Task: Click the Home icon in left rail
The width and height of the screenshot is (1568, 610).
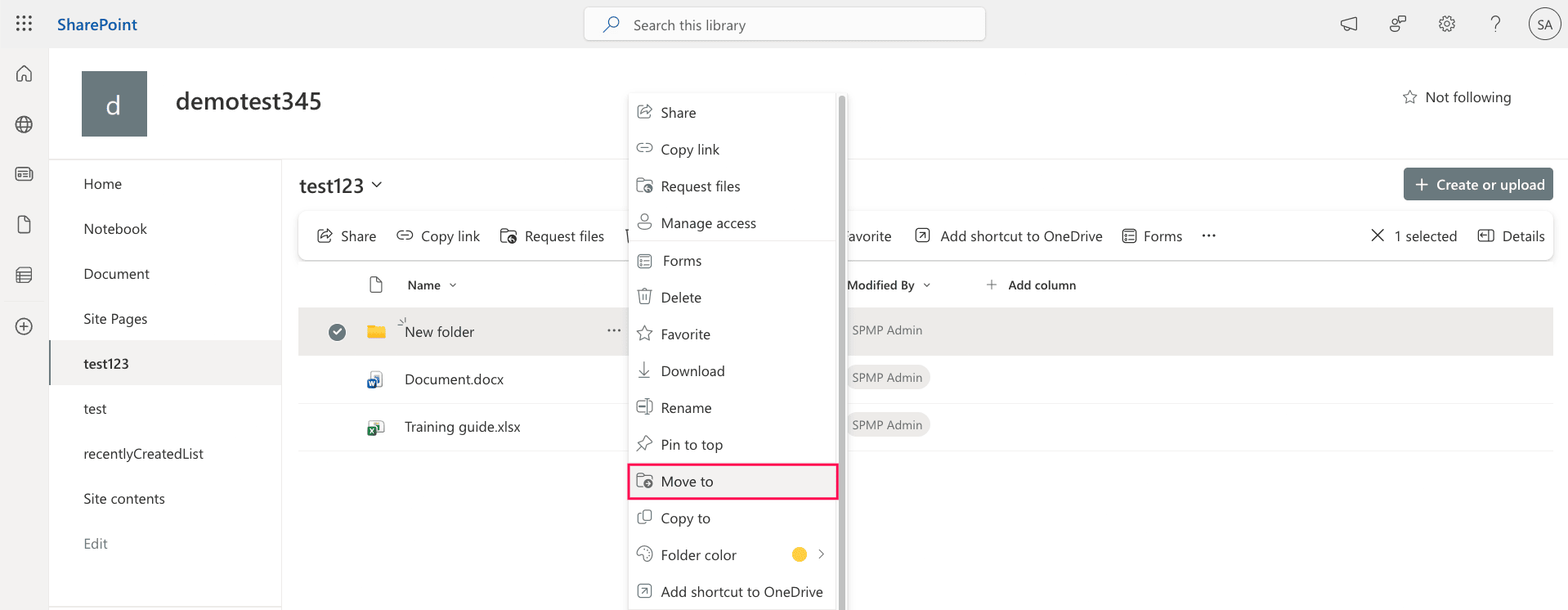Action: coord(24,74)
